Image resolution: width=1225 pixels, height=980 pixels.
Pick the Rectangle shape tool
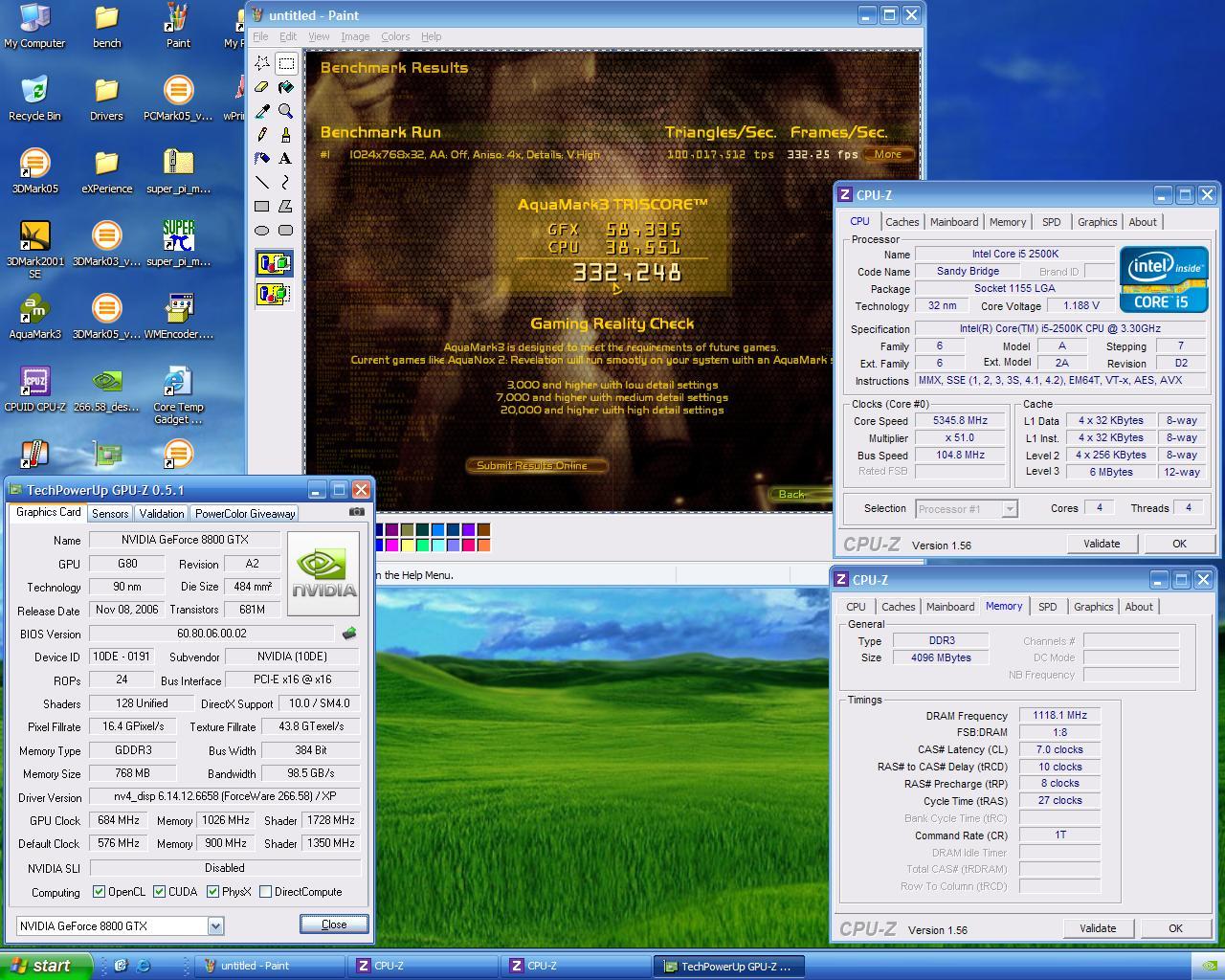(x=262, y=206)
